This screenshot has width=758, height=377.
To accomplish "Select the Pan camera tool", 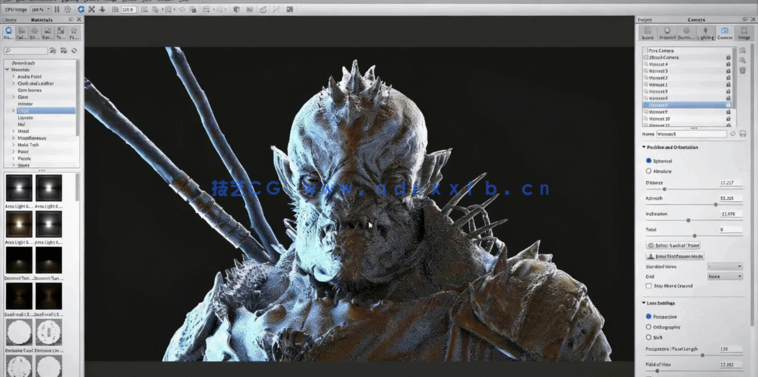I will click(x=91, y=9).
